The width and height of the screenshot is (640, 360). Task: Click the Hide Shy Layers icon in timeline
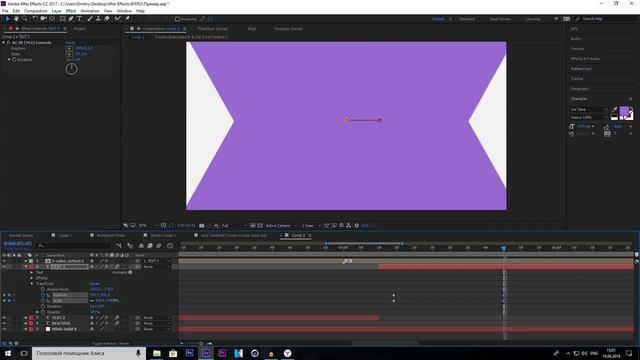click(x=141, y=246)
